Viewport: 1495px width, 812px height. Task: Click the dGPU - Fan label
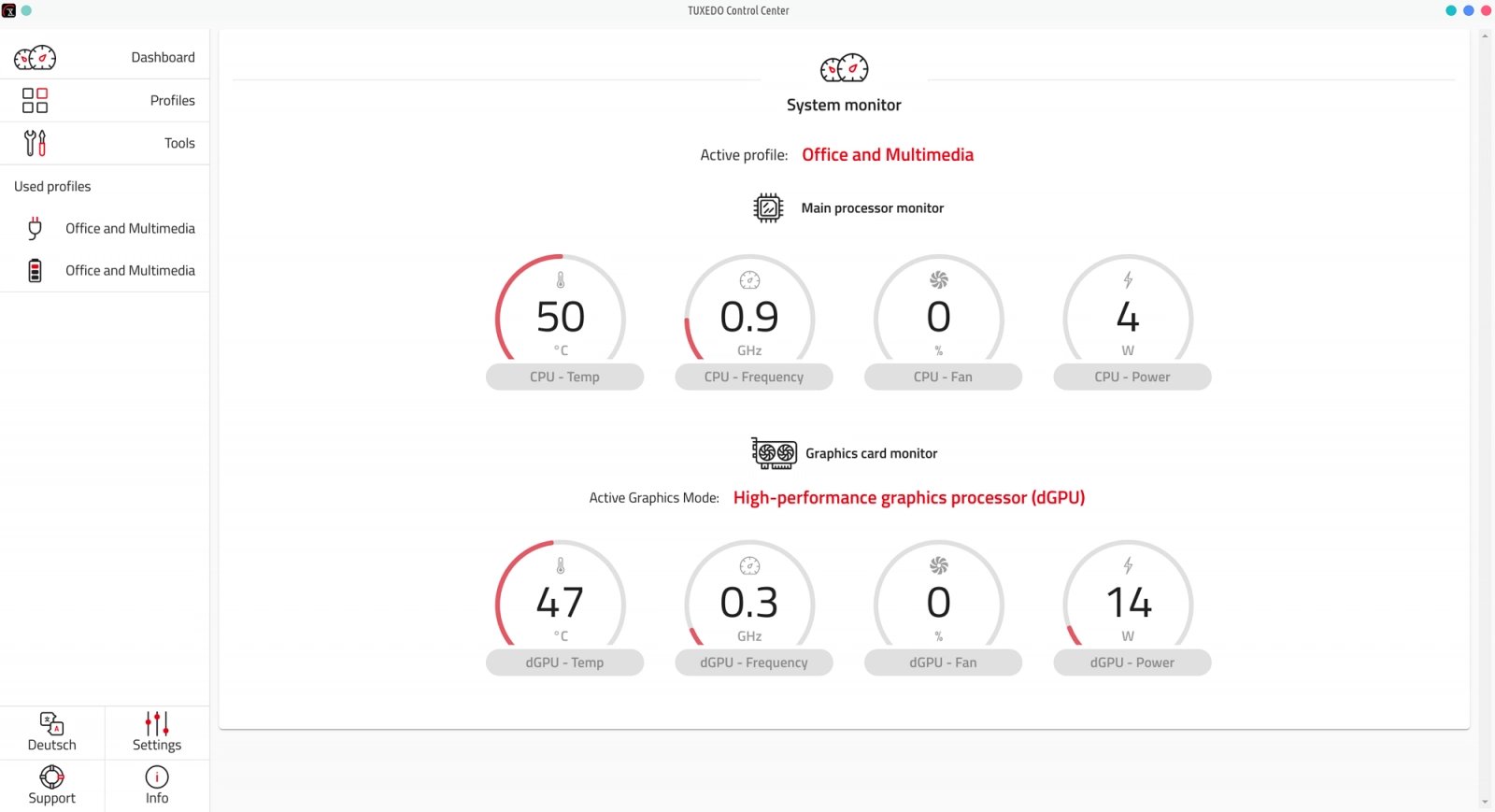pyautogui.click(x=943, y=662)
